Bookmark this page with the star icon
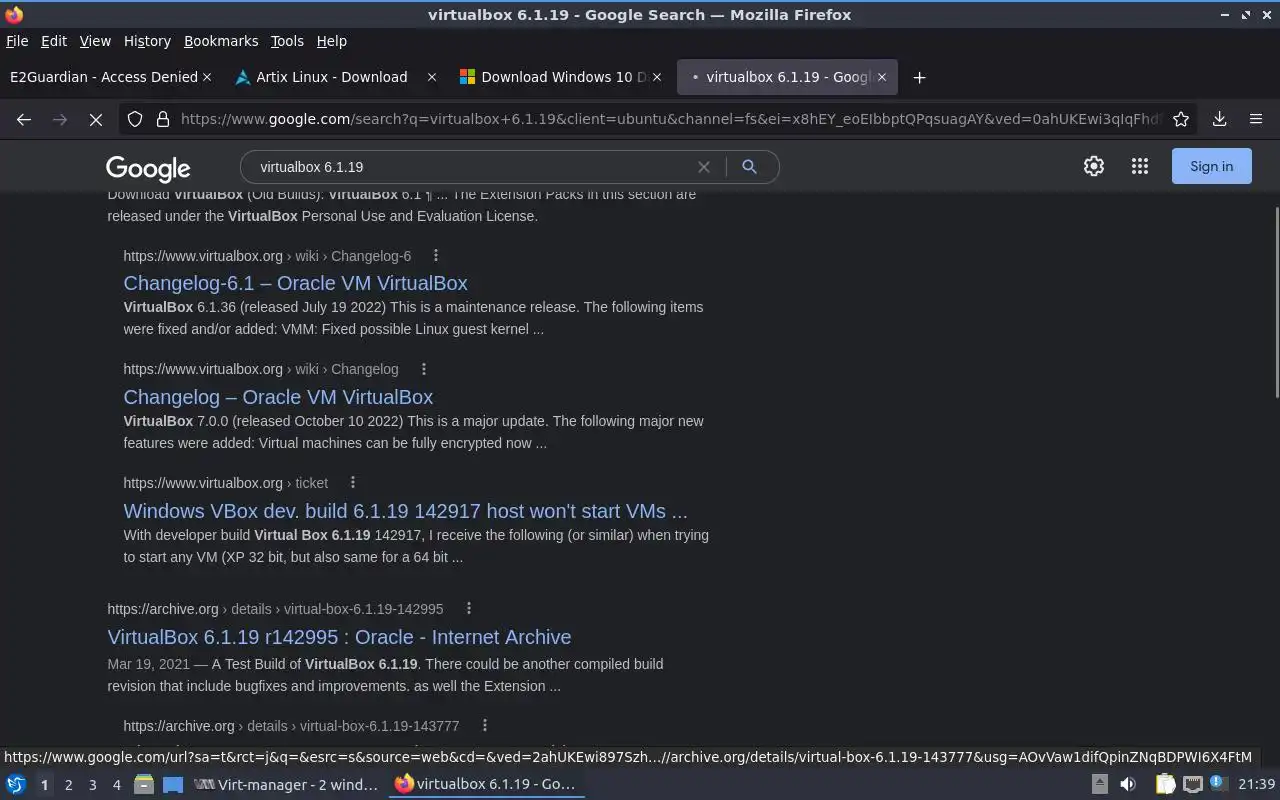Image resolution: width=1280 pixels, height=800 pixels. click(x=1181, y=119)
